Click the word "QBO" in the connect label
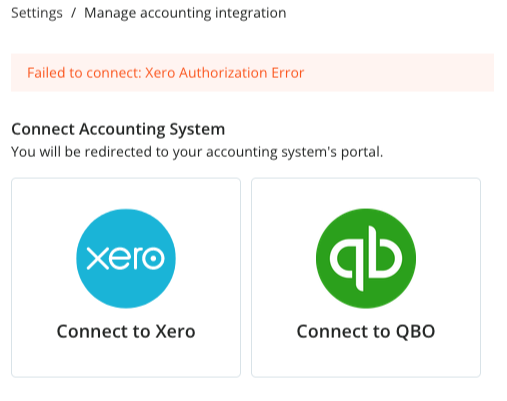Viewport: 507px width, 401px height. click(x=415, y=331)
